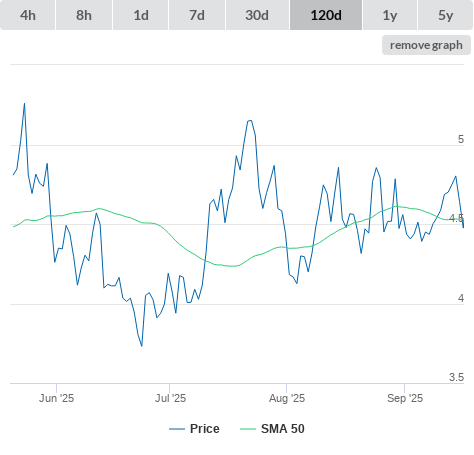The image size is (474, 455).
Task: Click the Aug '25 axis label
Action: coord(287,398)
